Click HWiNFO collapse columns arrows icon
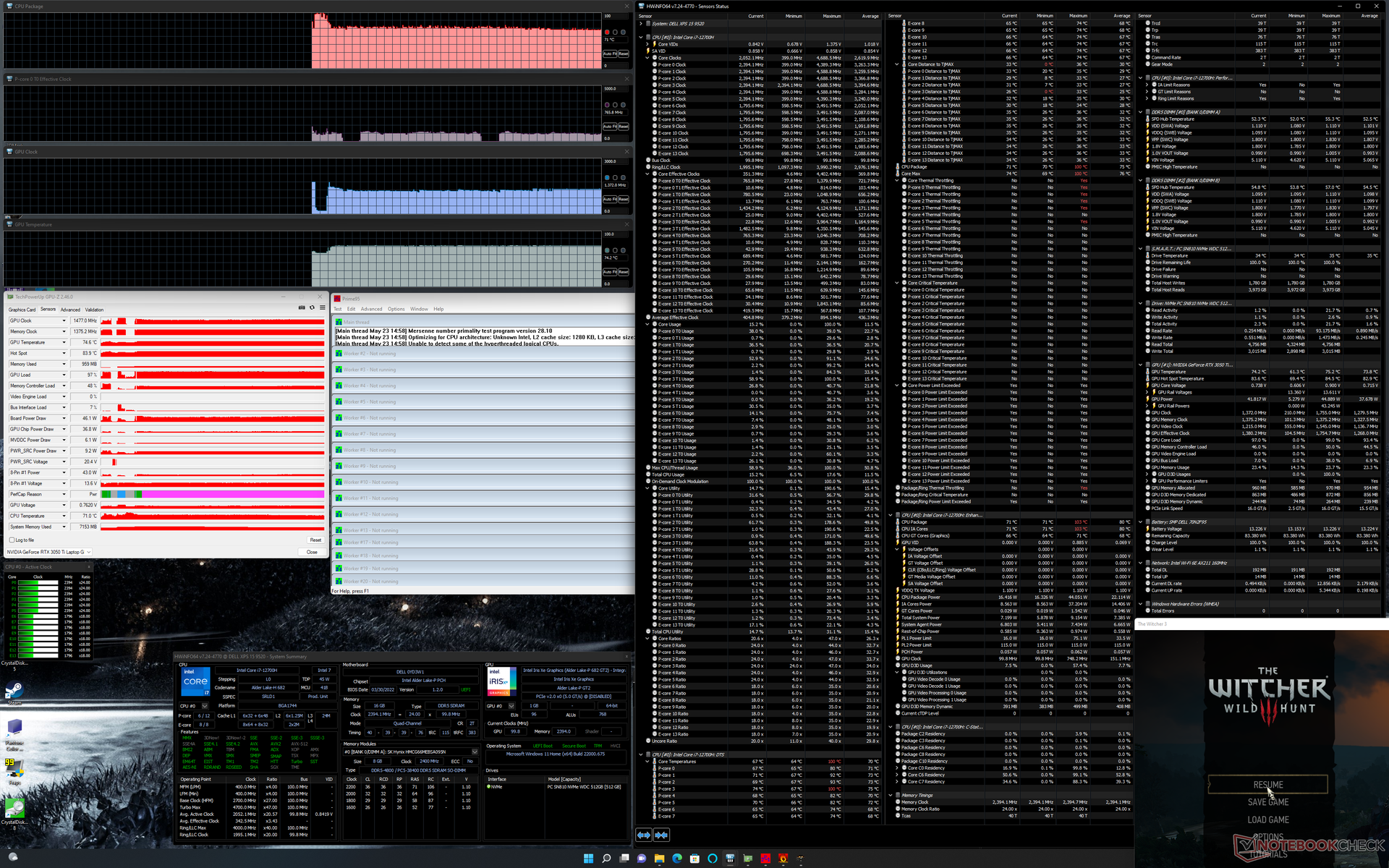1389x868 pixels. click(x=661, y=835)
